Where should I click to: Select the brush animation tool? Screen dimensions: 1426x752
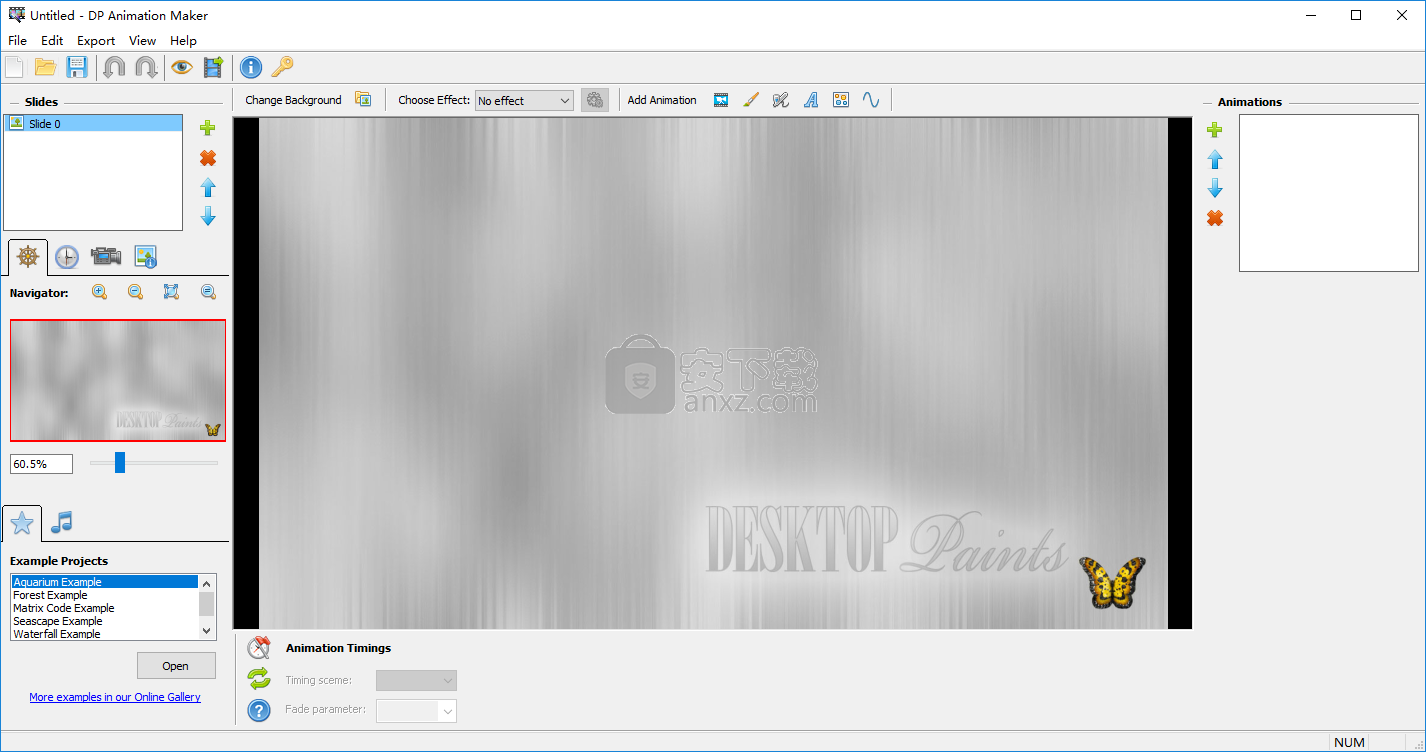pos(751,100)
